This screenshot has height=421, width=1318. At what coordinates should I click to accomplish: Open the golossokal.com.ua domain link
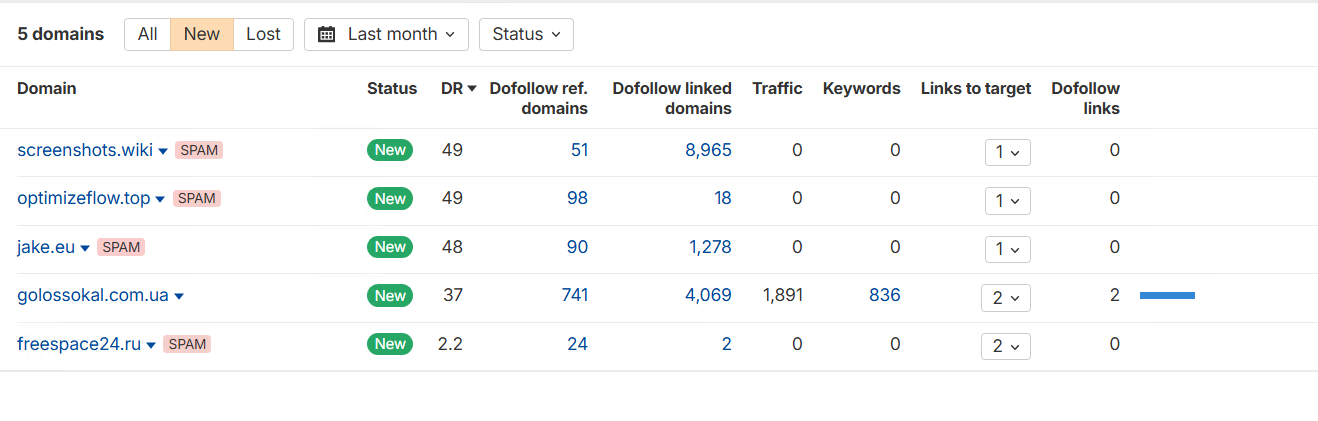(x=92, y=295)
